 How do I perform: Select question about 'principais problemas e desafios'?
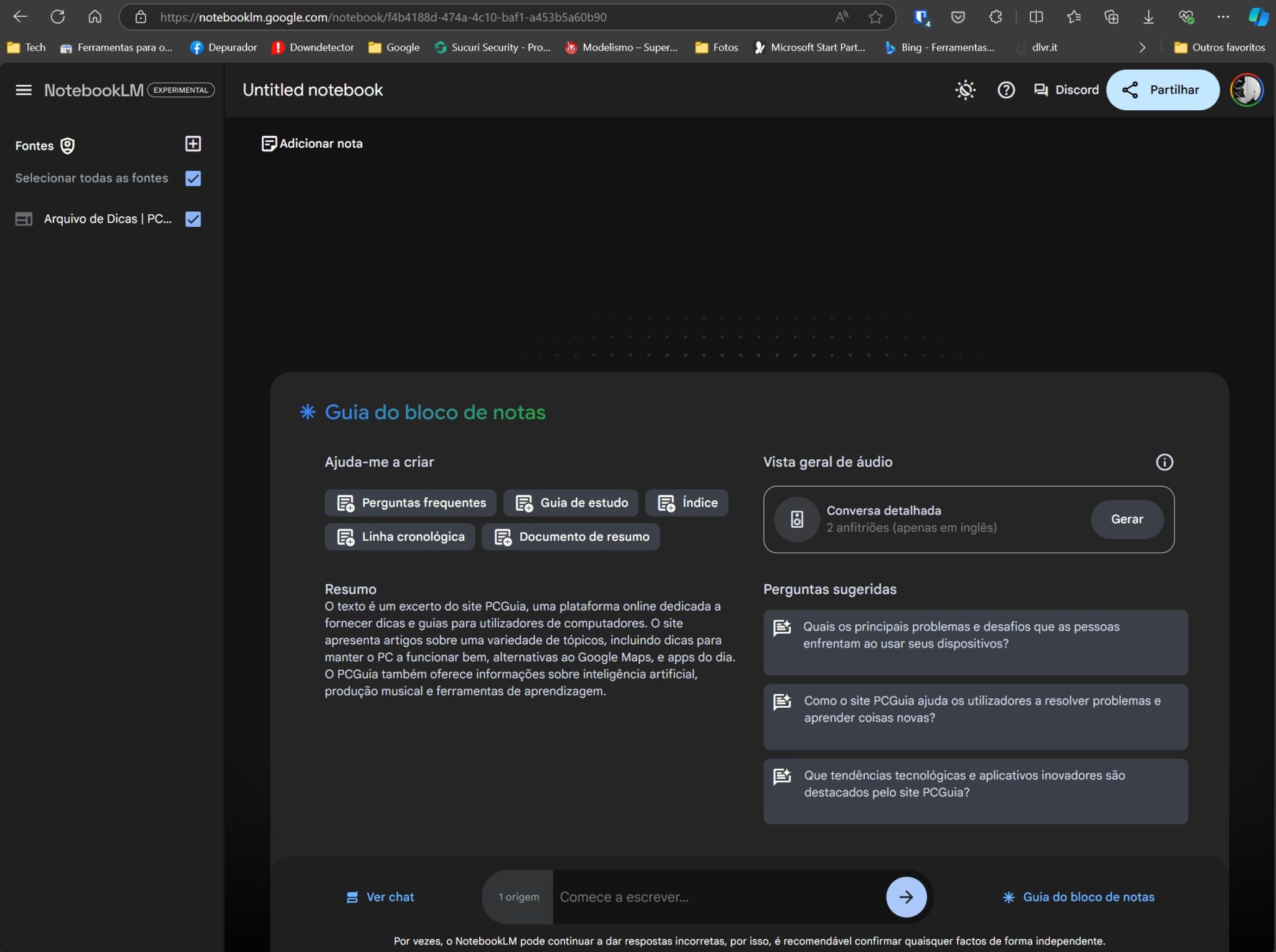975,642
